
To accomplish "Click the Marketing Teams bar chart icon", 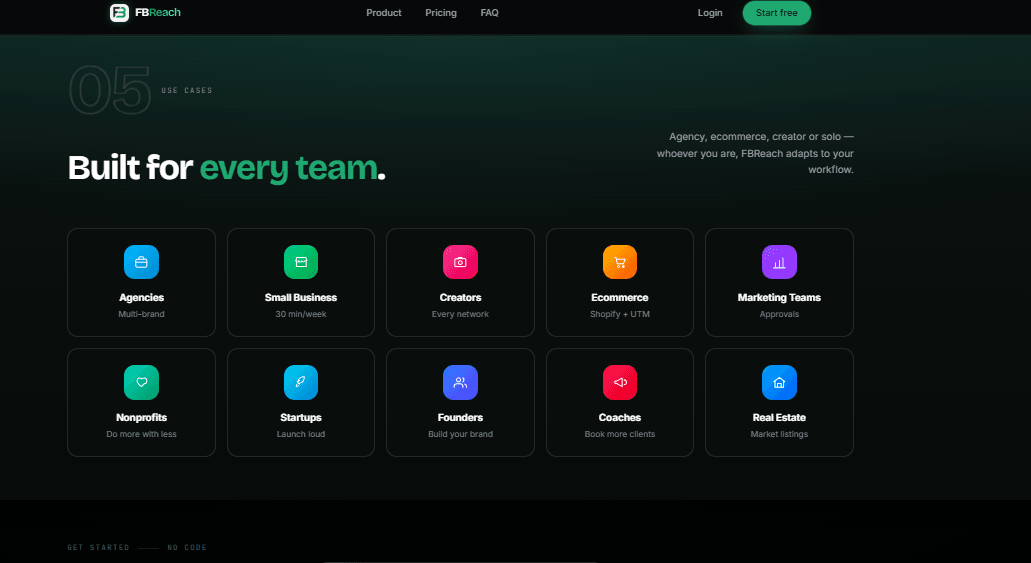I will tap(779, 262).
